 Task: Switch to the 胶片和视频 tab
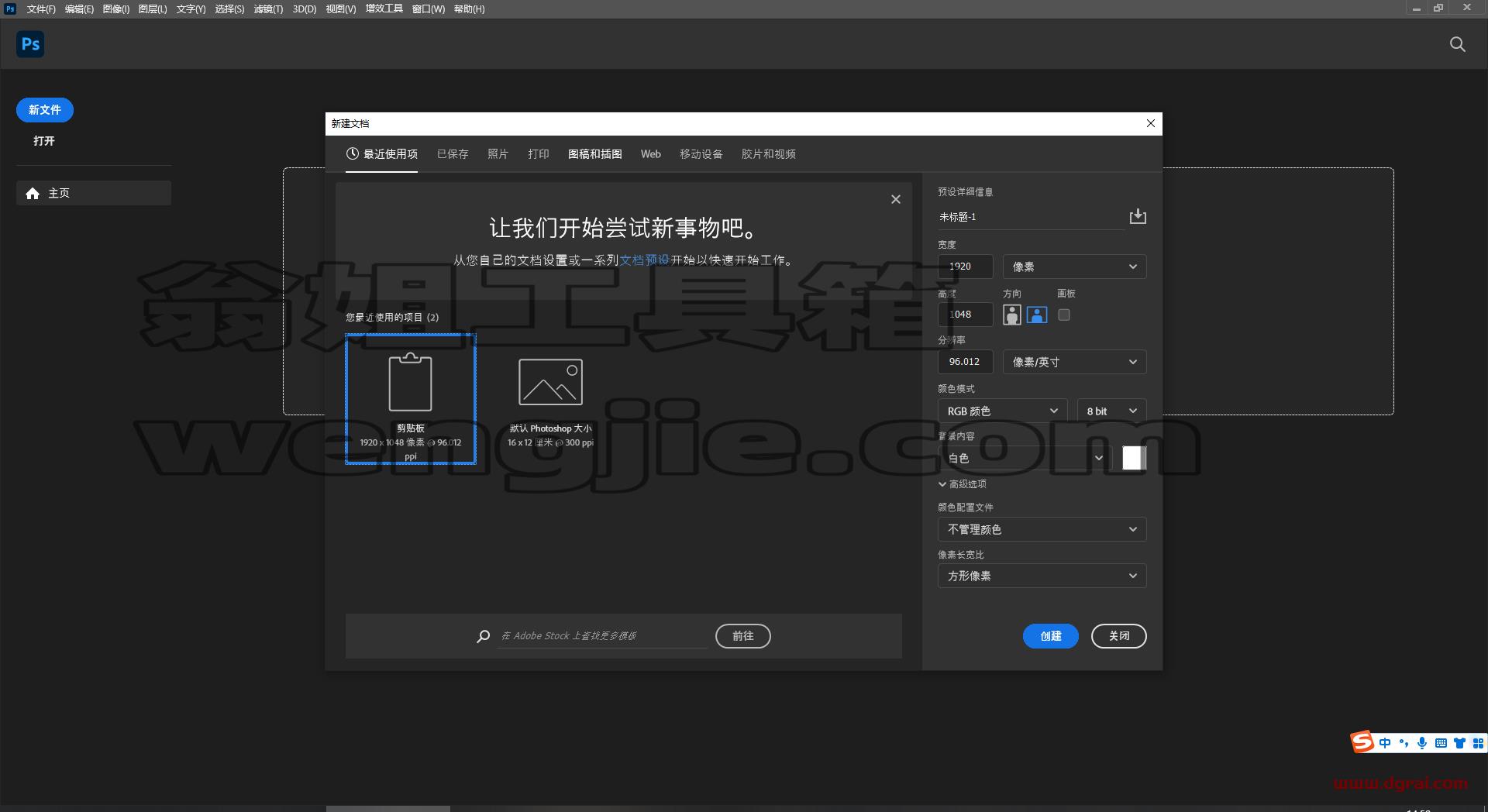click(769, 154)
